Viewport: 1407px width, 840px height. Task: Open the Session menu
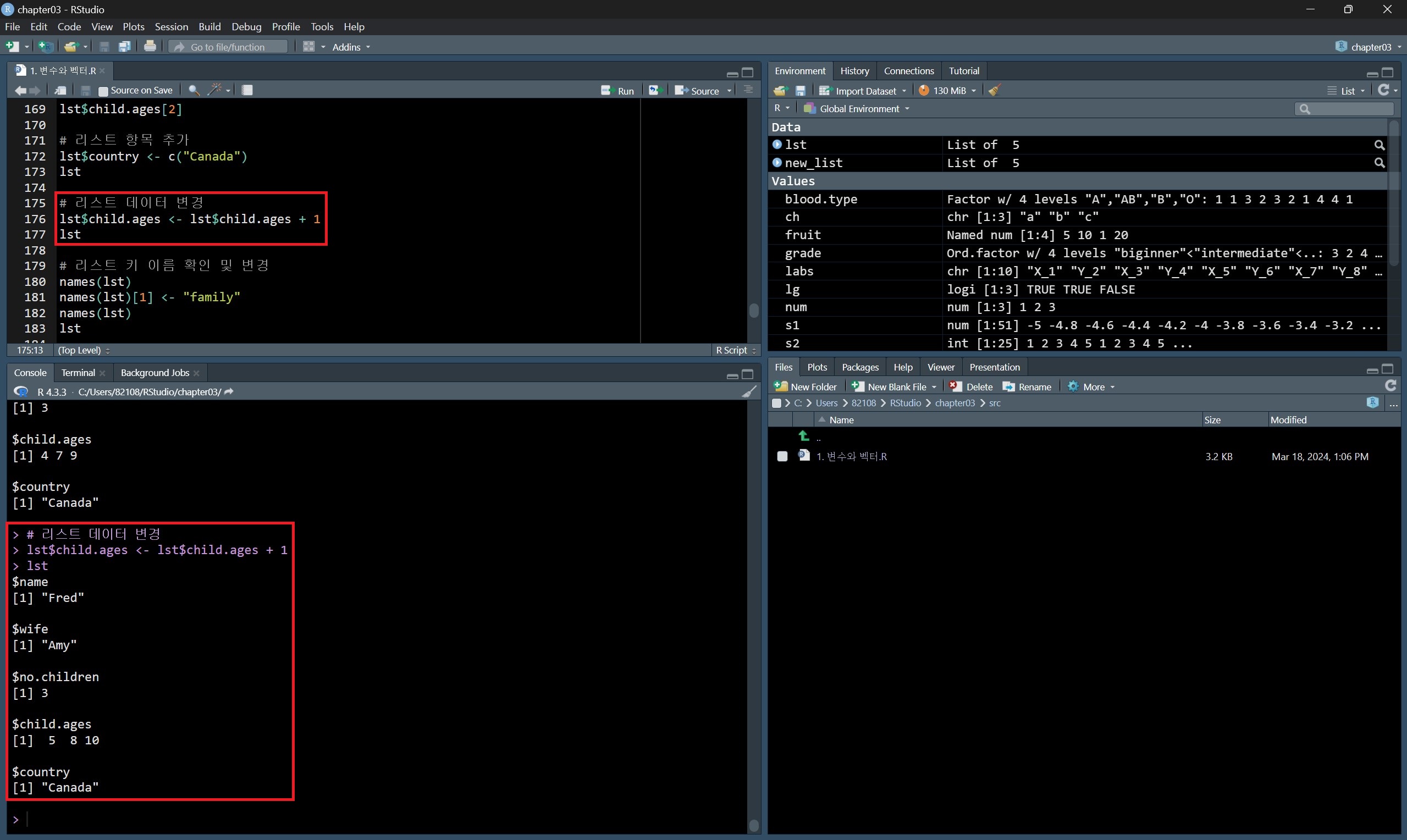(x=171, y=26)
